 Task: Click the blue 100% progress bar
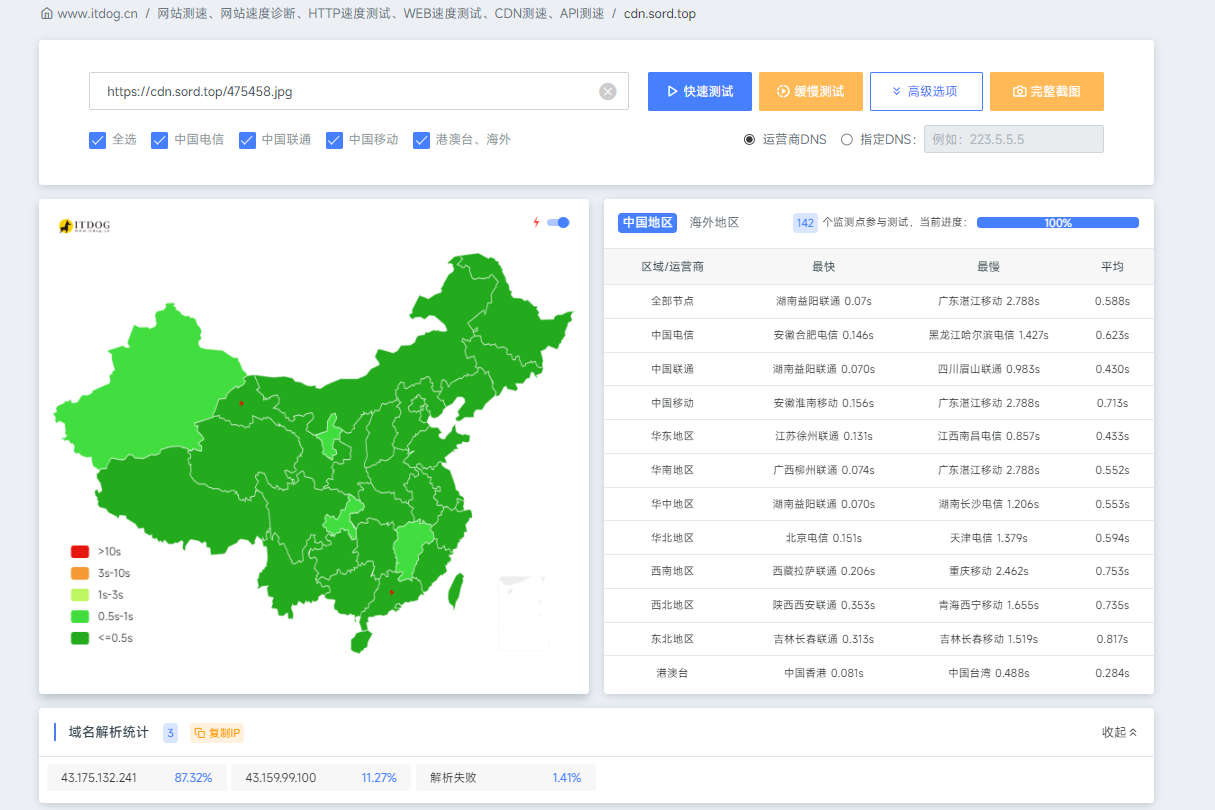click(x=1057, y=222)
